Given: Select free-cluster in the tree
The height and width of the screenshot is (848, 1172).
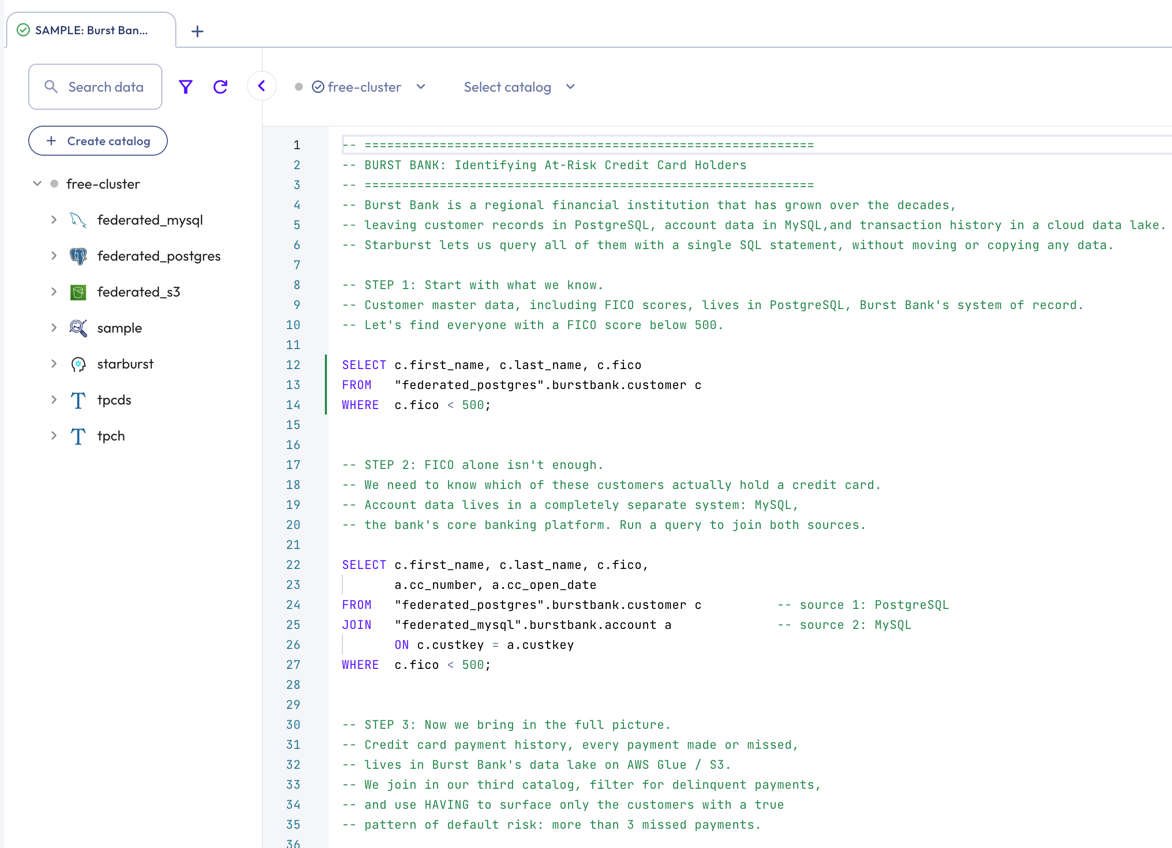Looking at the screenshot, I should (102, 184).
